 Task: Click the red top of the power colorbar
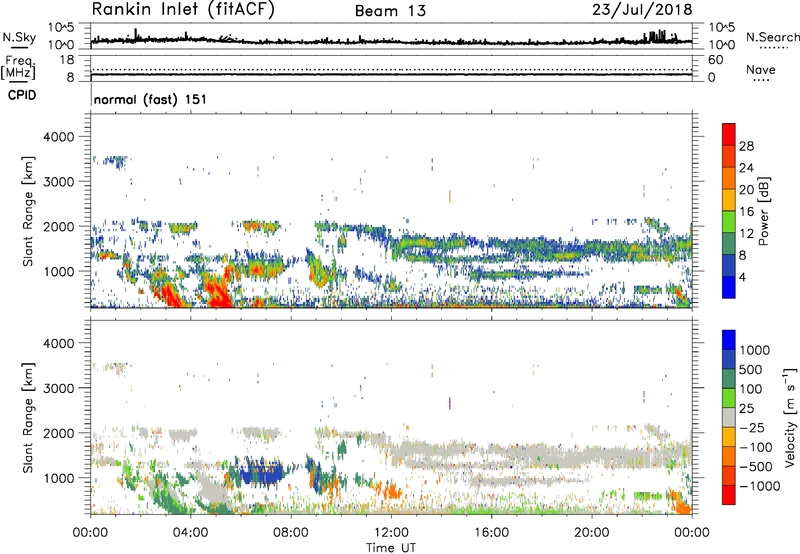(729, 134)
